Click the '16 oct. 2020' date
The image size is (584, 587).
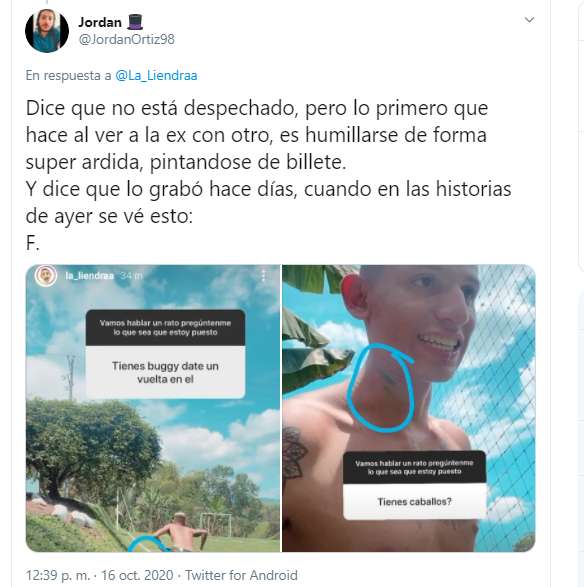click(x=137, y=575)
